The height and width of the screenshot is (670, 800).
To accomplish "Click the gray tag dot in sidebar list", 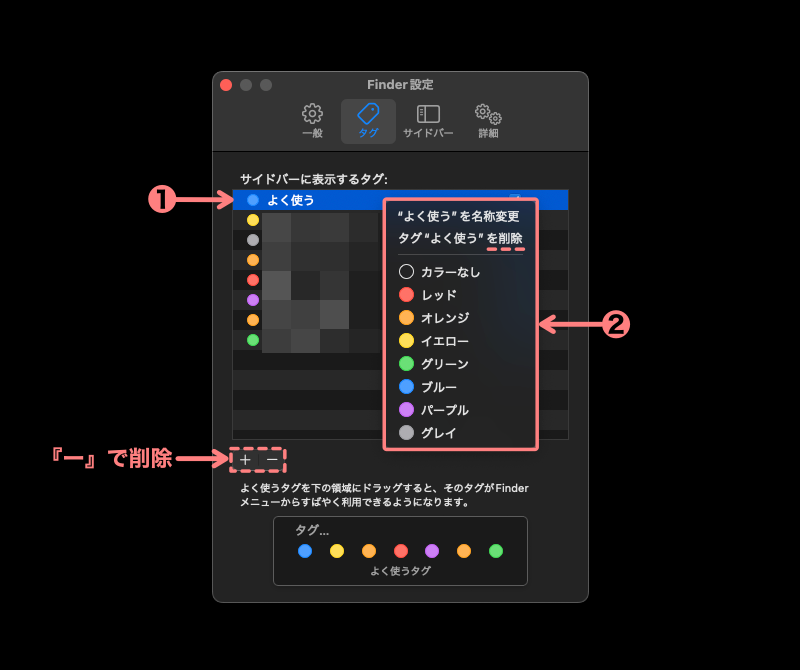I will (253, 240).
